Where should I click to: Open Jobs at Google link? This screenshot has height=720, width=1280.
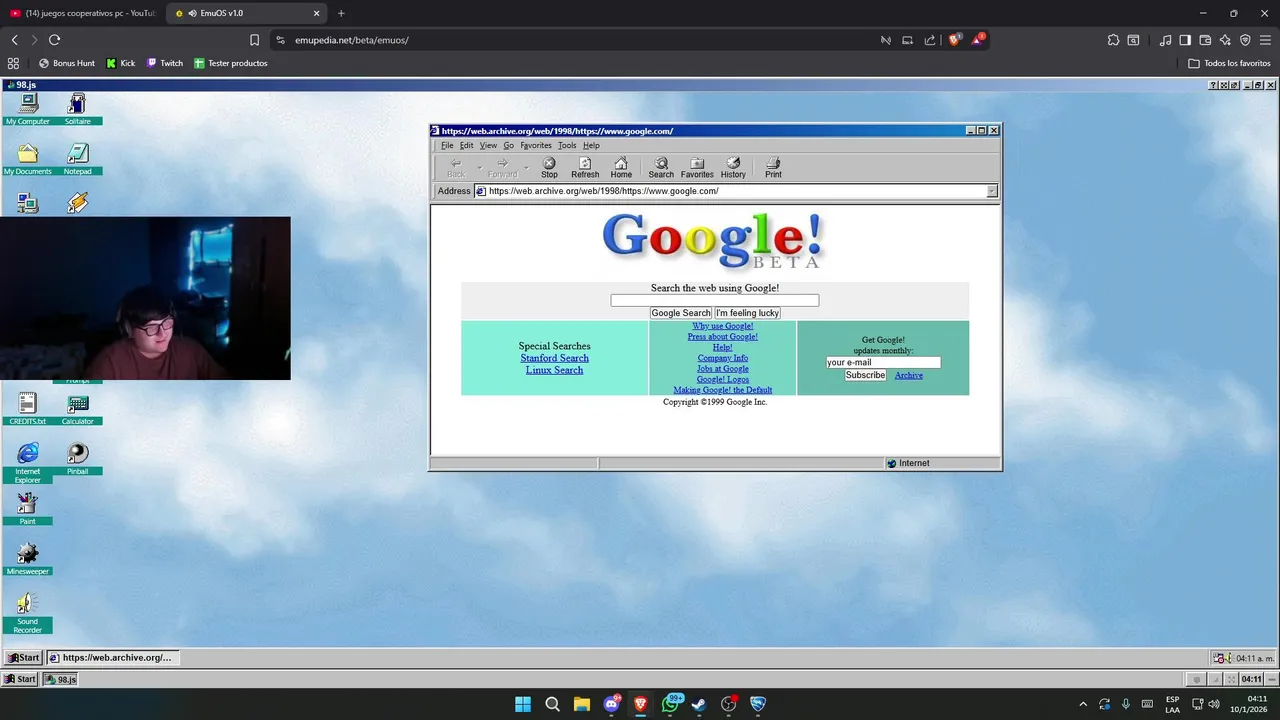click(x=722, y=369)
